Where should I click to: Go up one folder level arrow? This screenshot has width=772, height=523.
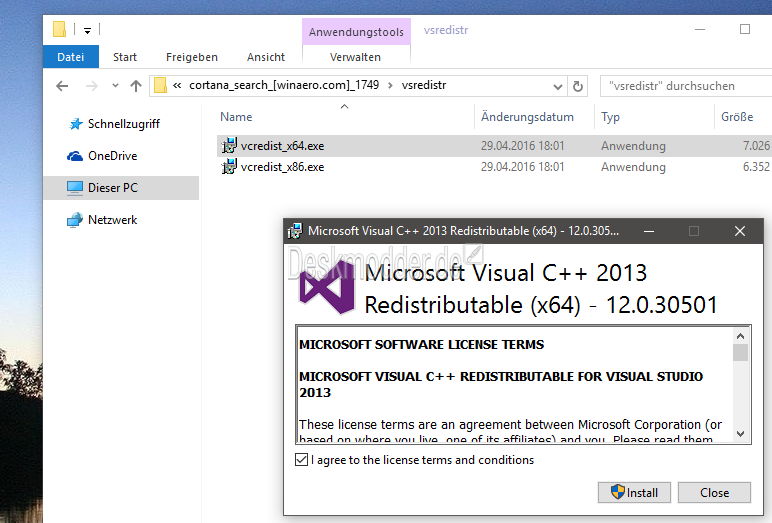point(136,86)
